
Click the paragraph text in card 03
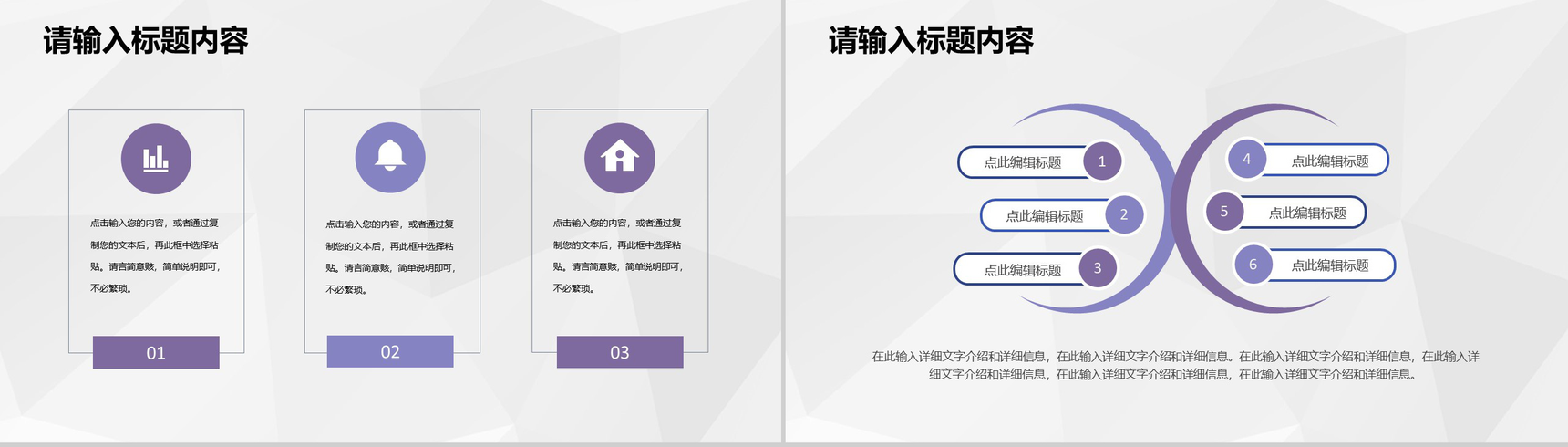[618, 255]
